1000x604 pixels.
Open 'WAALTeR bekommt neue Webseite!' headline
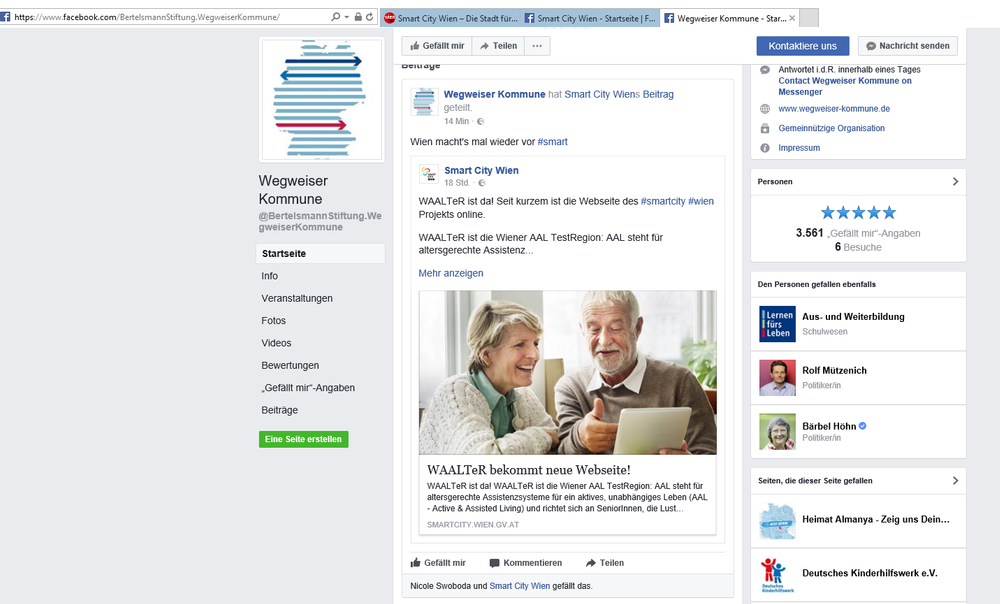(x=529, y=470)
